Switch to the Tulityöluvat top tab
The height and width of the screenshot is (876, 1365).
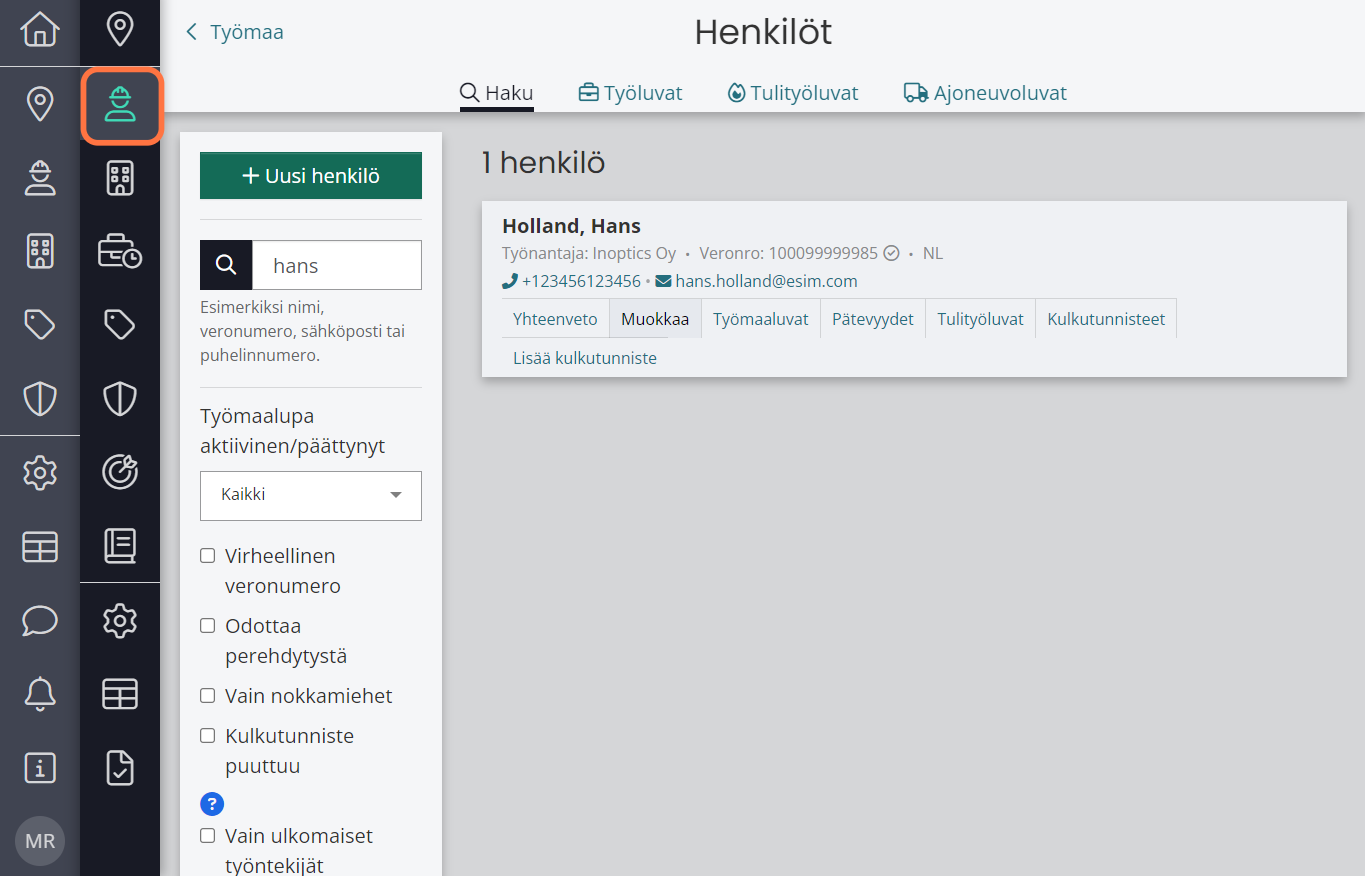coord(793,93)
